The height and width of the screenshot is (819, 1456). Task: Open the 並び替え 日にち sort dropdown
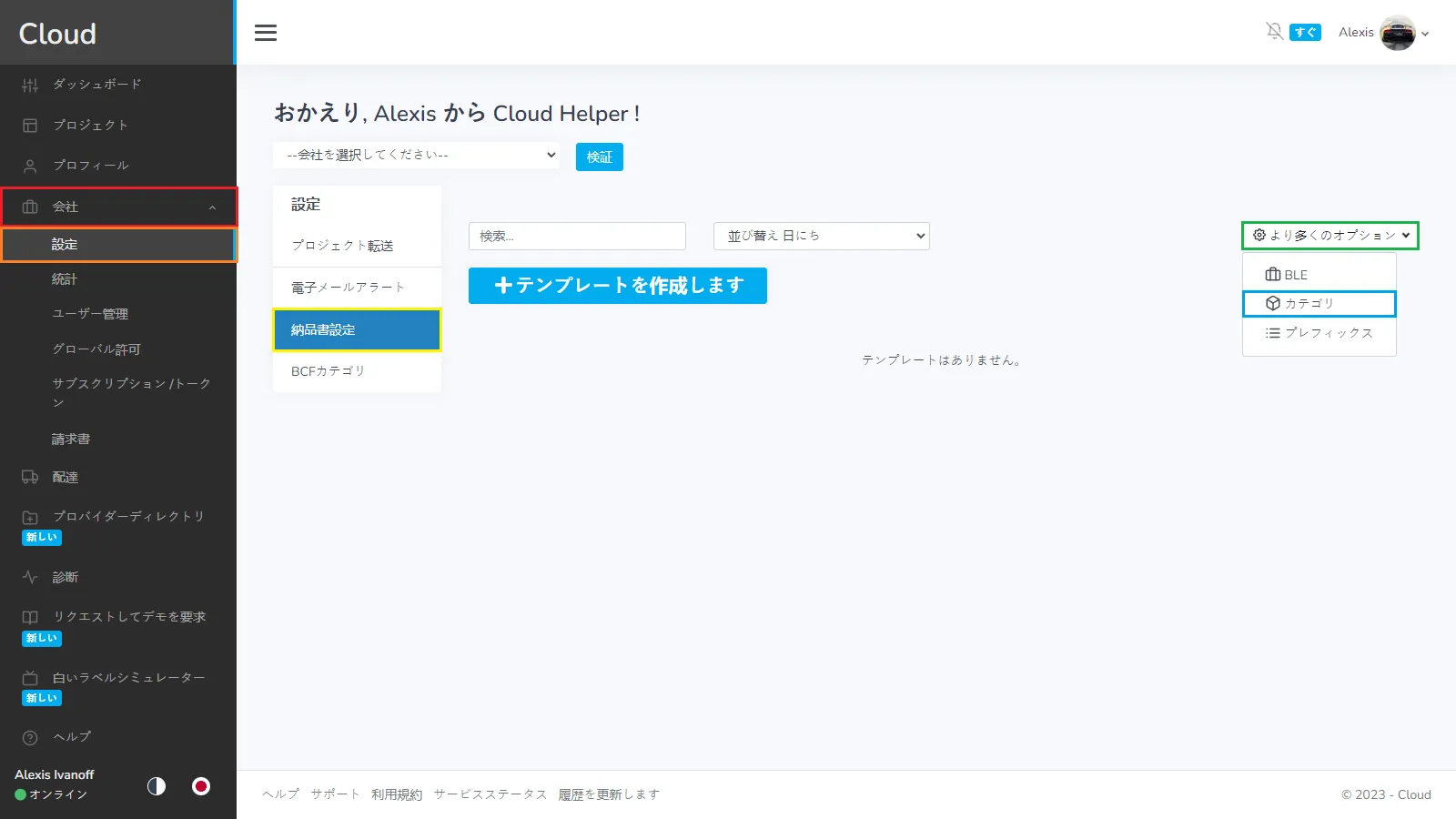821,236
